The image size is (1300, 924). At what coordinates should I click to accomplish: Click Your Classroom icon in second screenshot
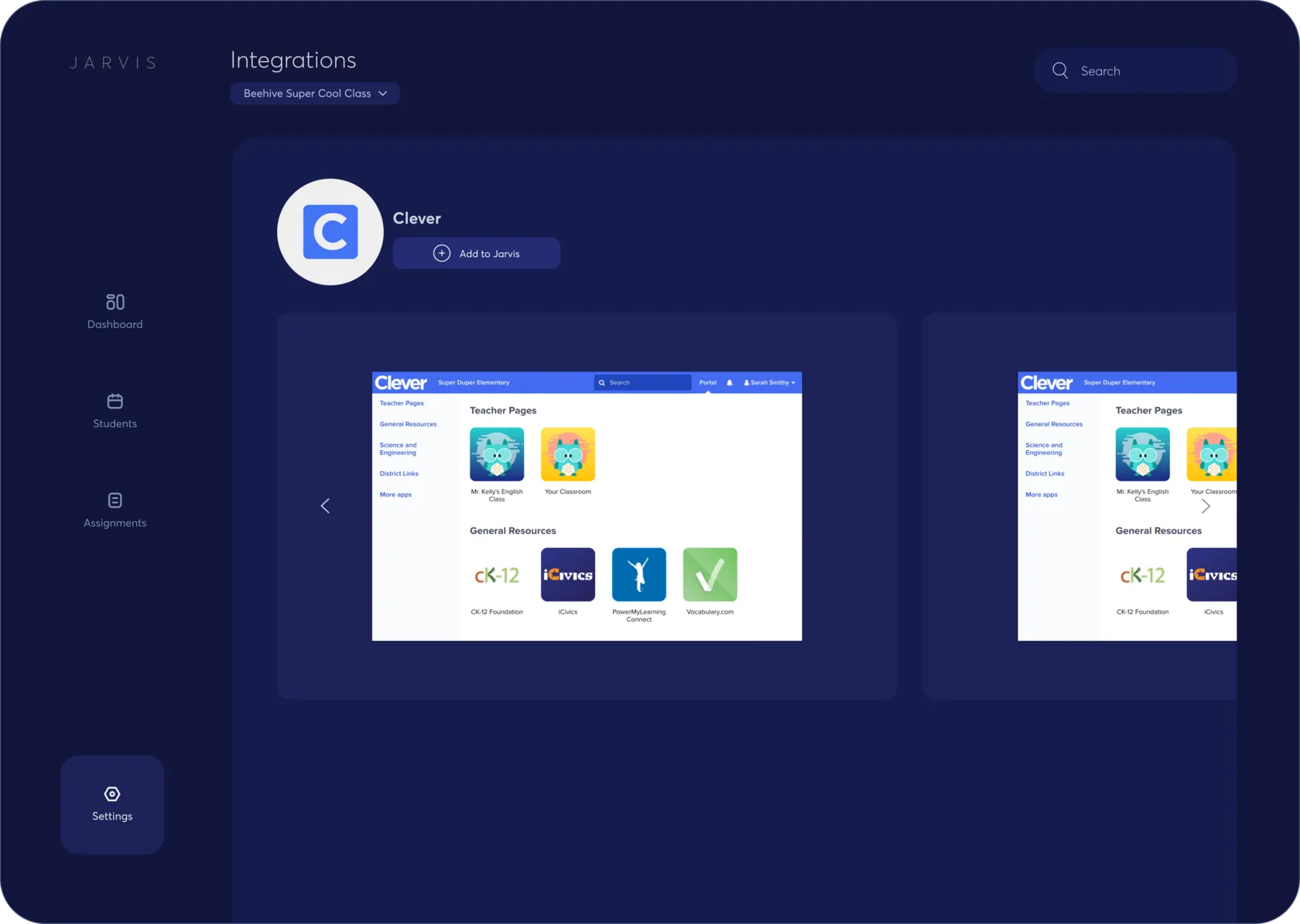click(x=1212, y=454)
